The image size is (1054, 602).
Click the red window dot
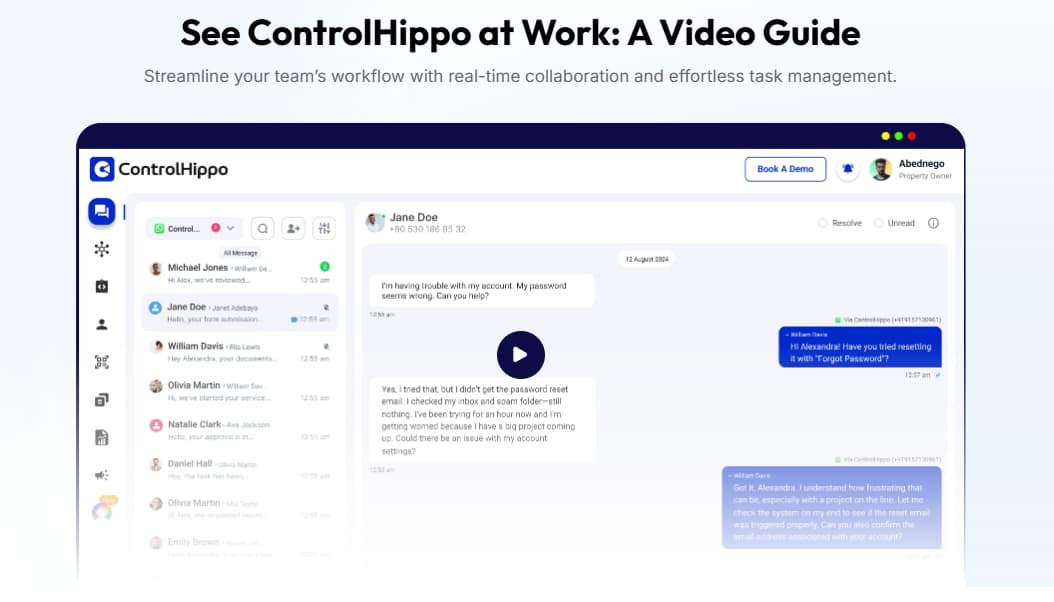tap(911, 136)
